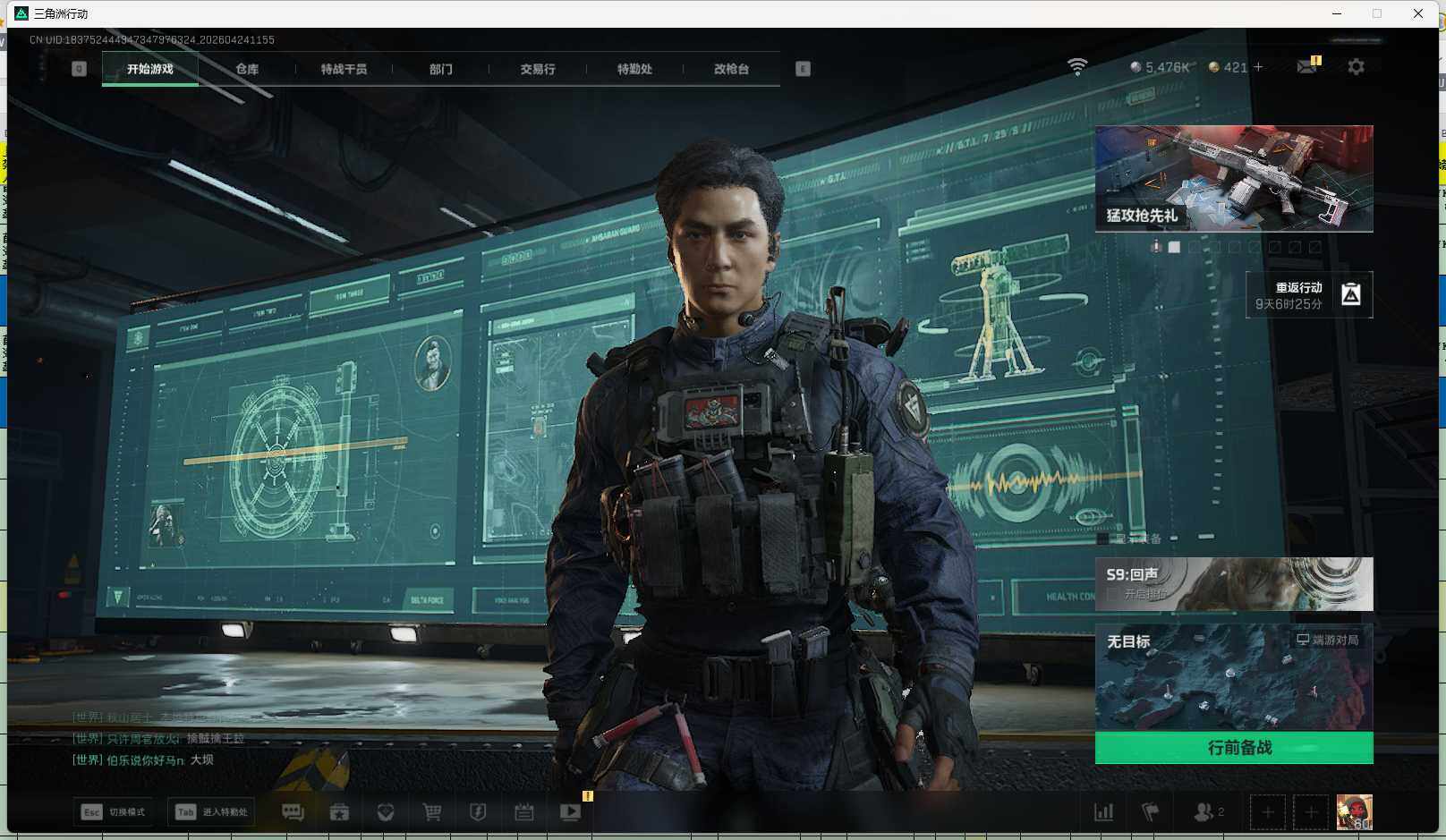Open the lightning shield icon in the bottom bar
This screenshot has height=840, width=1446.
(x=478, y=812)
